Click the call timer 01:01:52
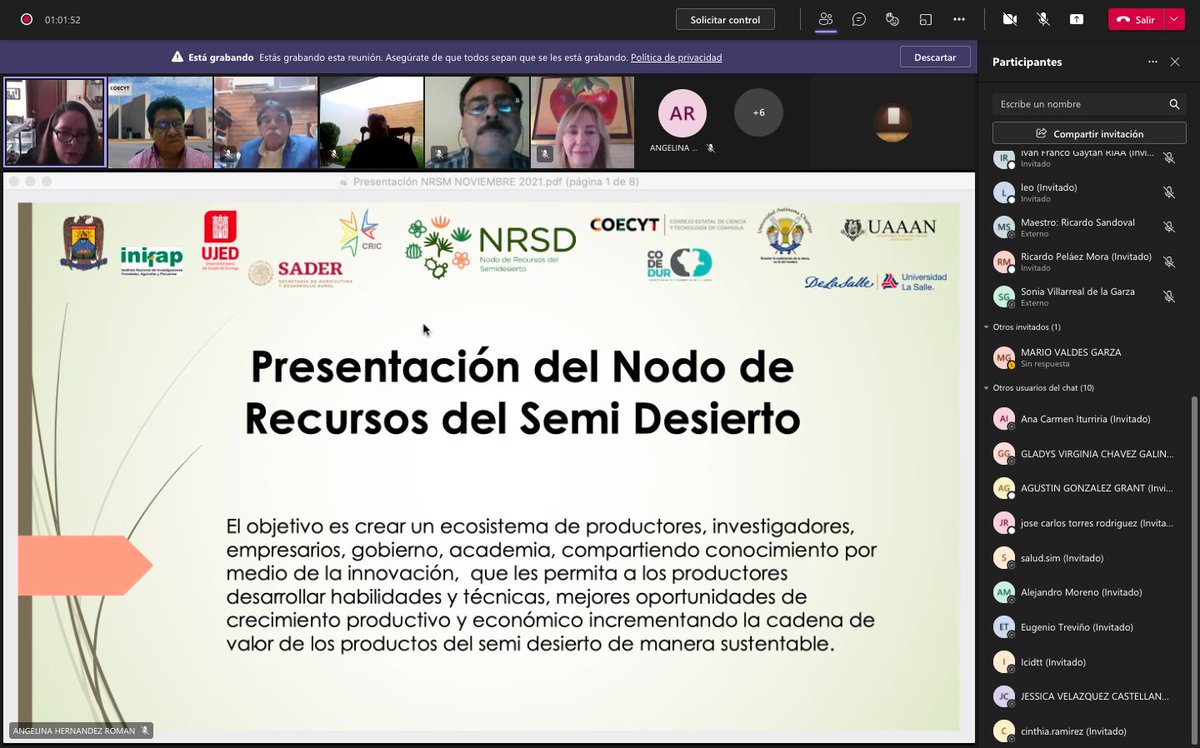Image resolution: width=1200 pixels, height=748 pixels. coord(63,19)
